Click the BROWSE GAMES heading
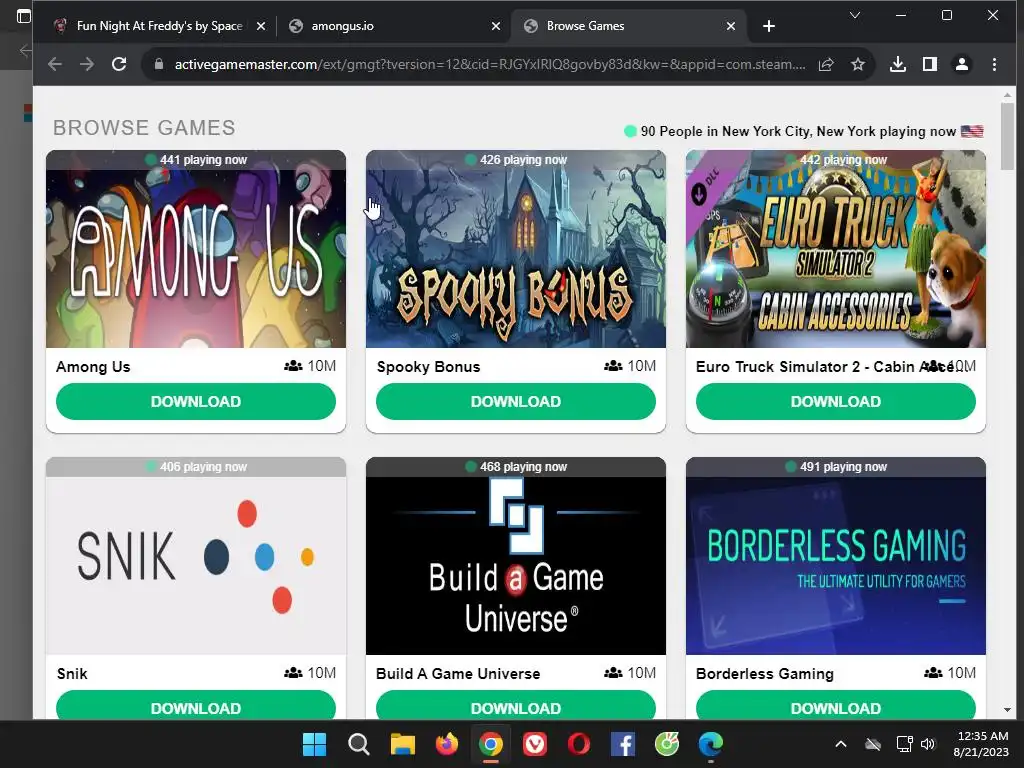The image size is (1024, 768). 144,128
